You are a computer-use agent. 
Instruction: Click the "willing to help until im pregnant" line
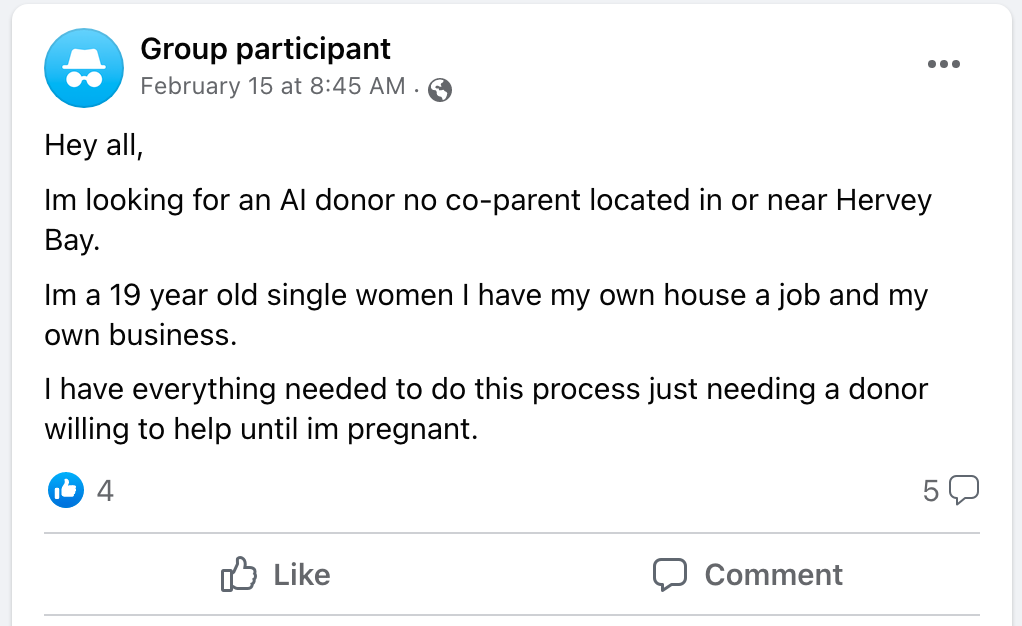click(x=261, y=430)
